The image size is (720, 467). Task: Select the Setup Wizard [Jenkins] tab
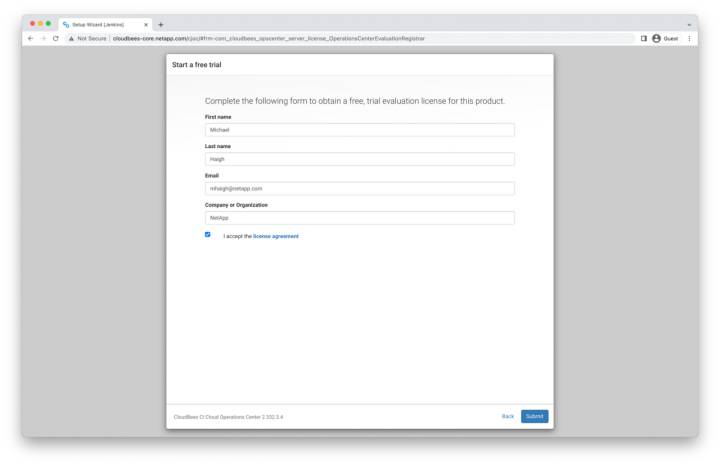[x=100, y=24]
